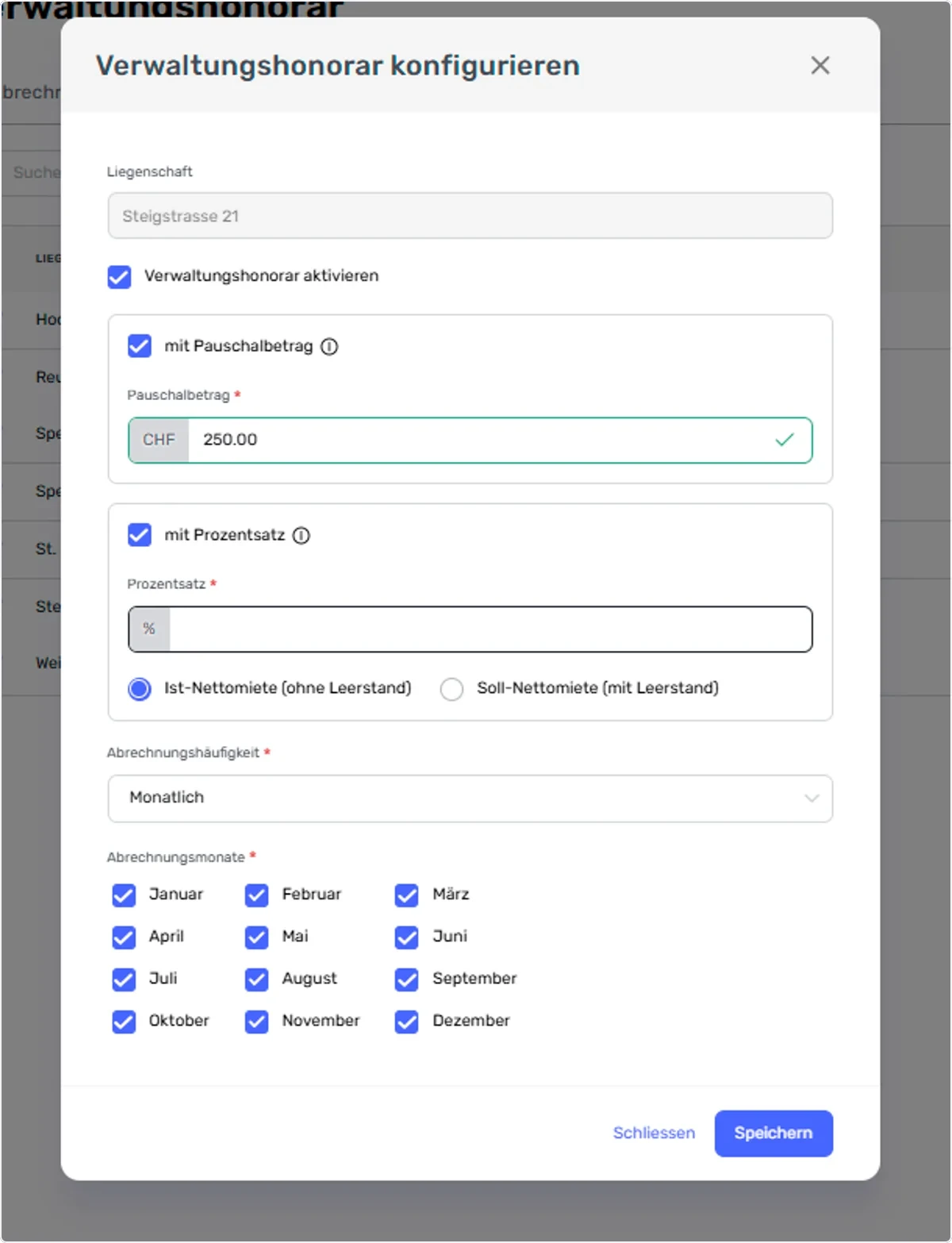Click the Liegenschaft field Steigstrasse 21
Screen dimensions: 952x1243
[x=470, y=216]
